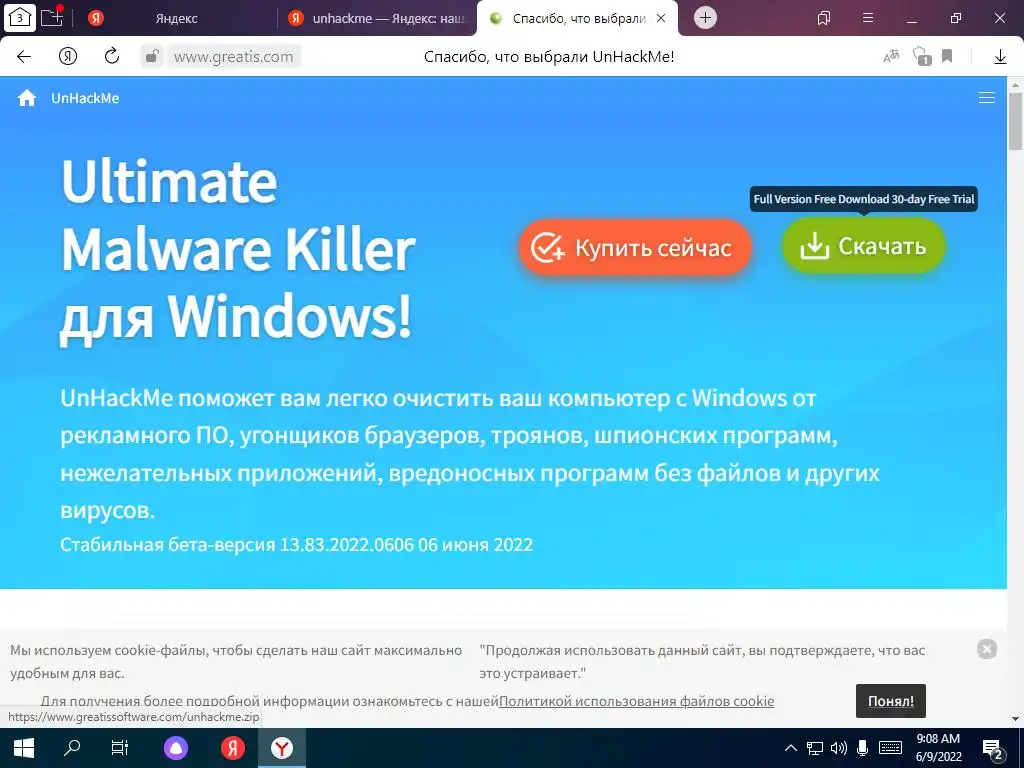Click the microphone tray icon

pyautogui.click(x=862, y=748)
